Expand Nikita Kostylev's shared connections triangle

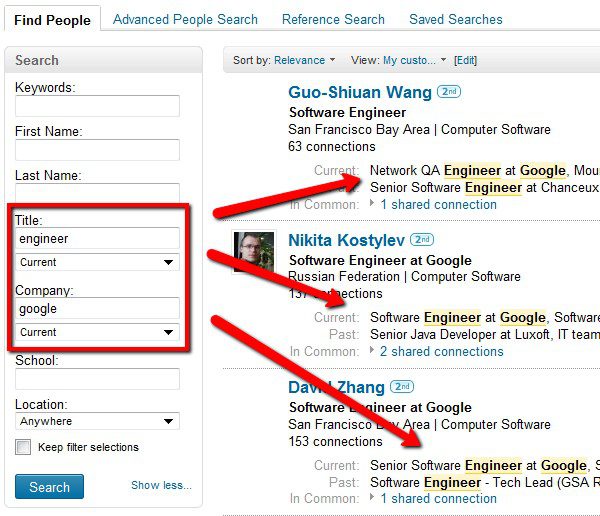(373, 351)
